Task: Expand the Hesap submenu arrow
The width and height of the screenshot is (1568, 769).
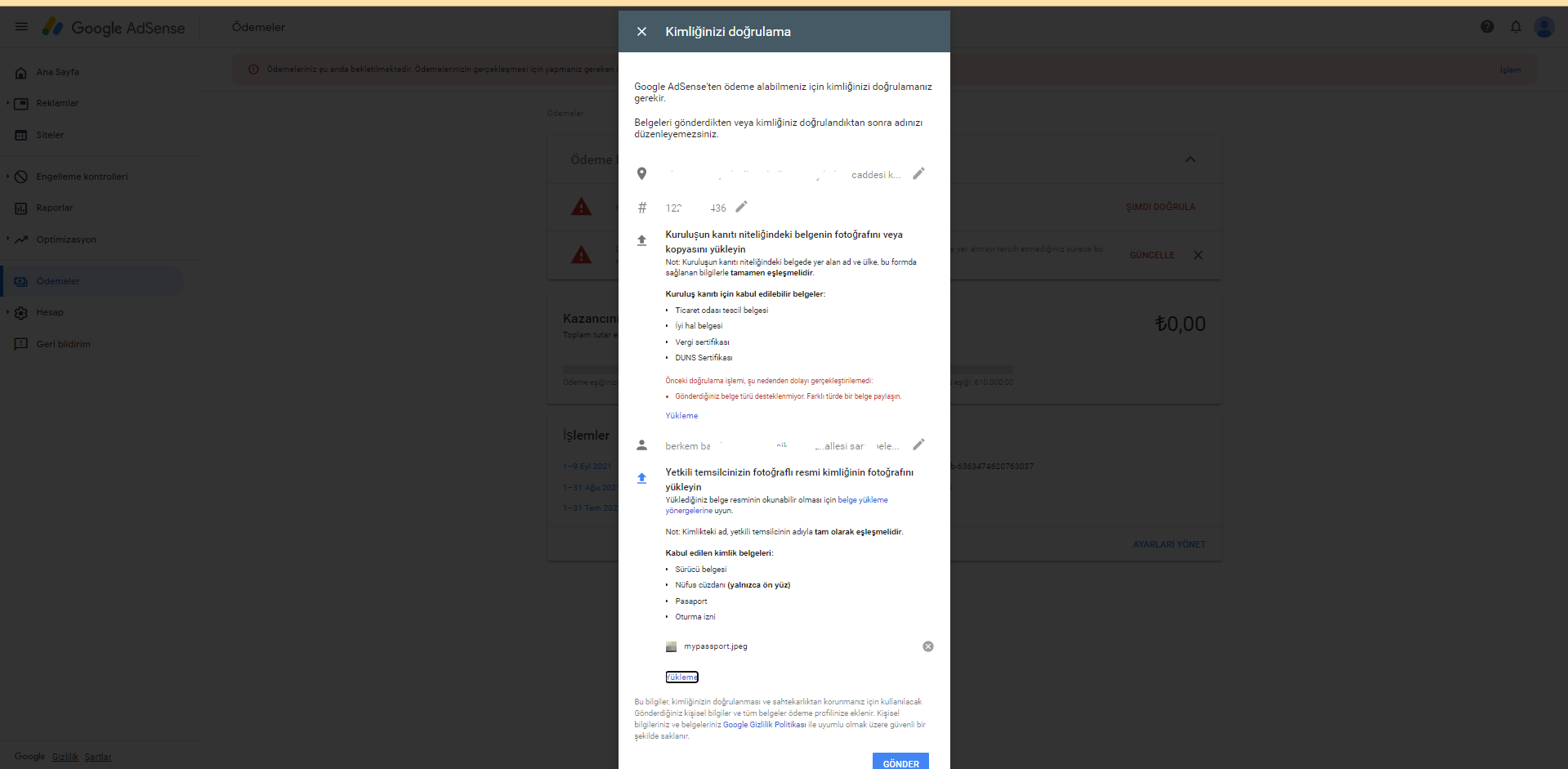Action: (x=7, y=312)
